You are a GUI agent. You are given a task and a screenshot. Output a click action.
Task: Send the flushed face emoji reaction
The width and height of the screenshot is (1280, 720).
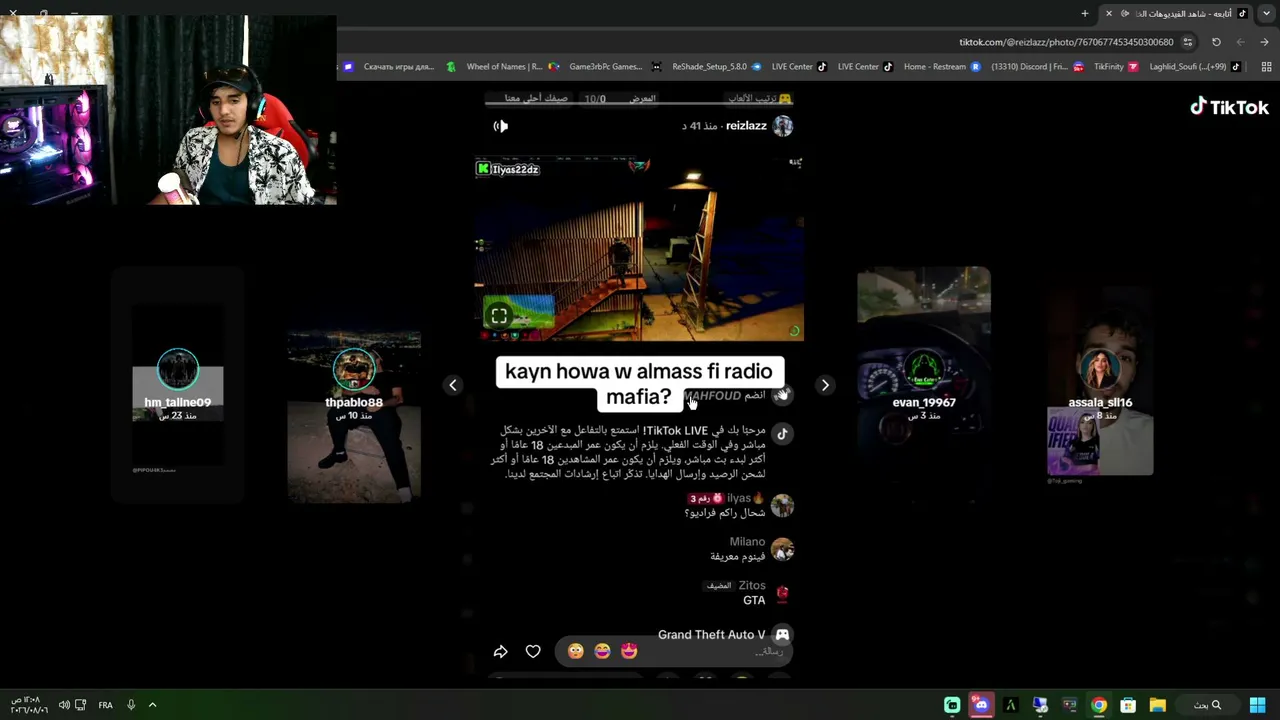tap(575, 651)
